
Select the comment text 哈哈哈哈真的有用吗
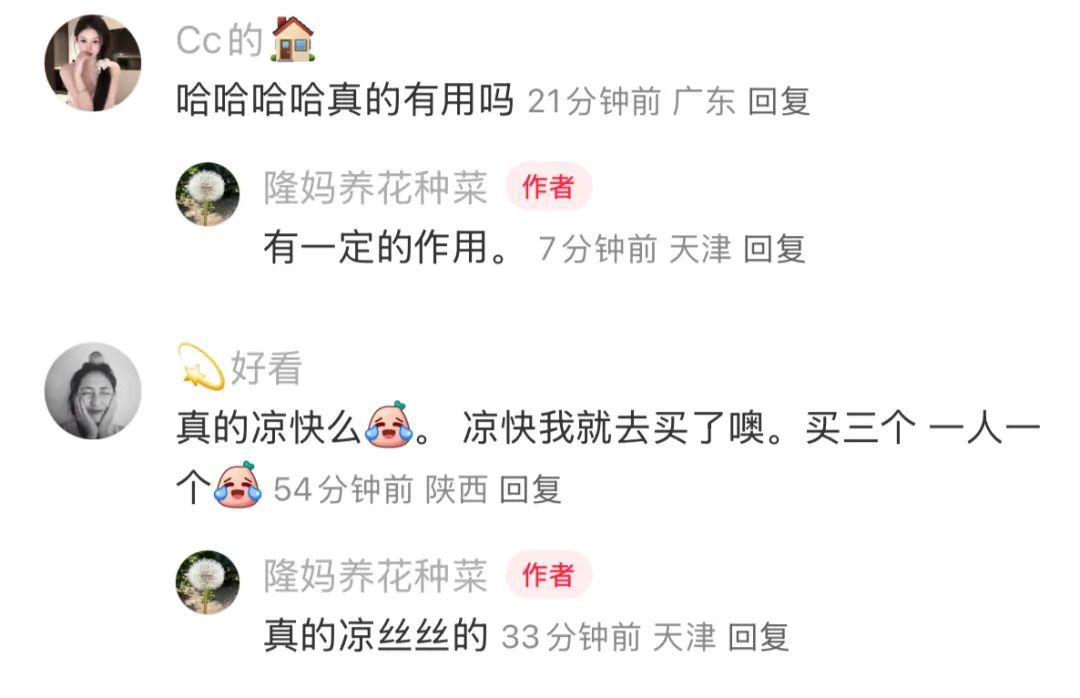345,100
